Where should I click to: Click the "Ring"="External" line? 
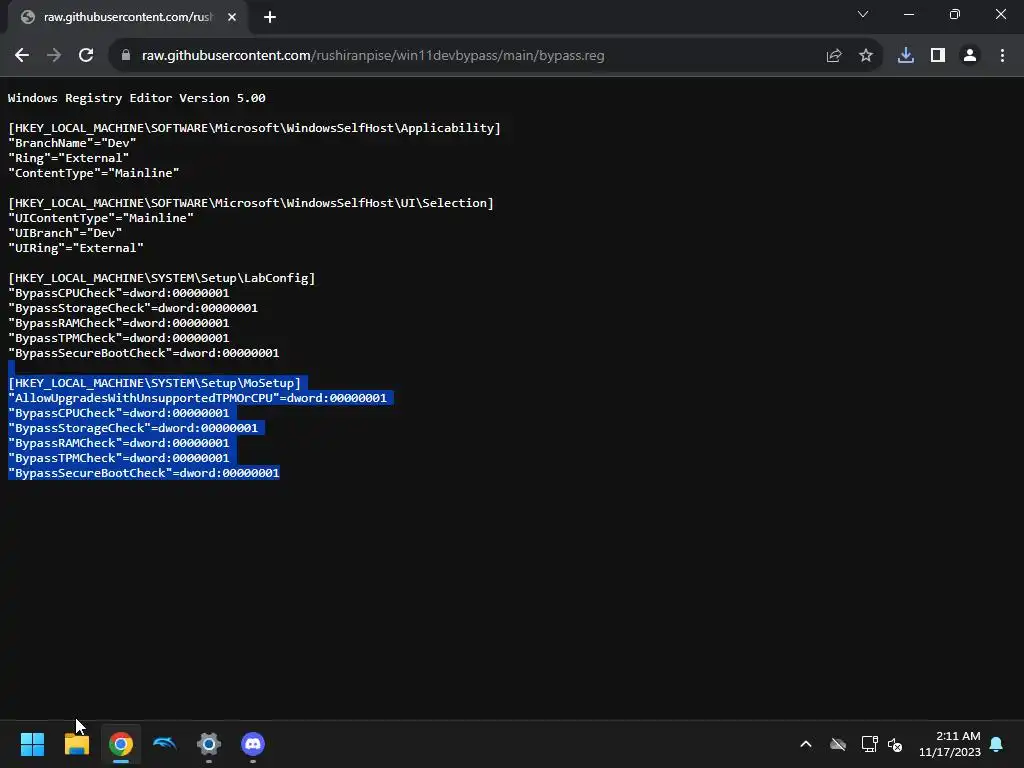69,158
